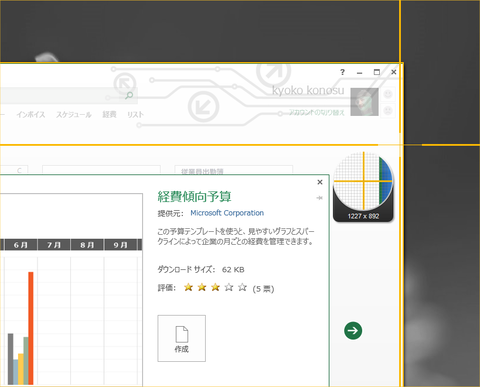Click the kyoko konosu profile picture

[x=365, y=102]
